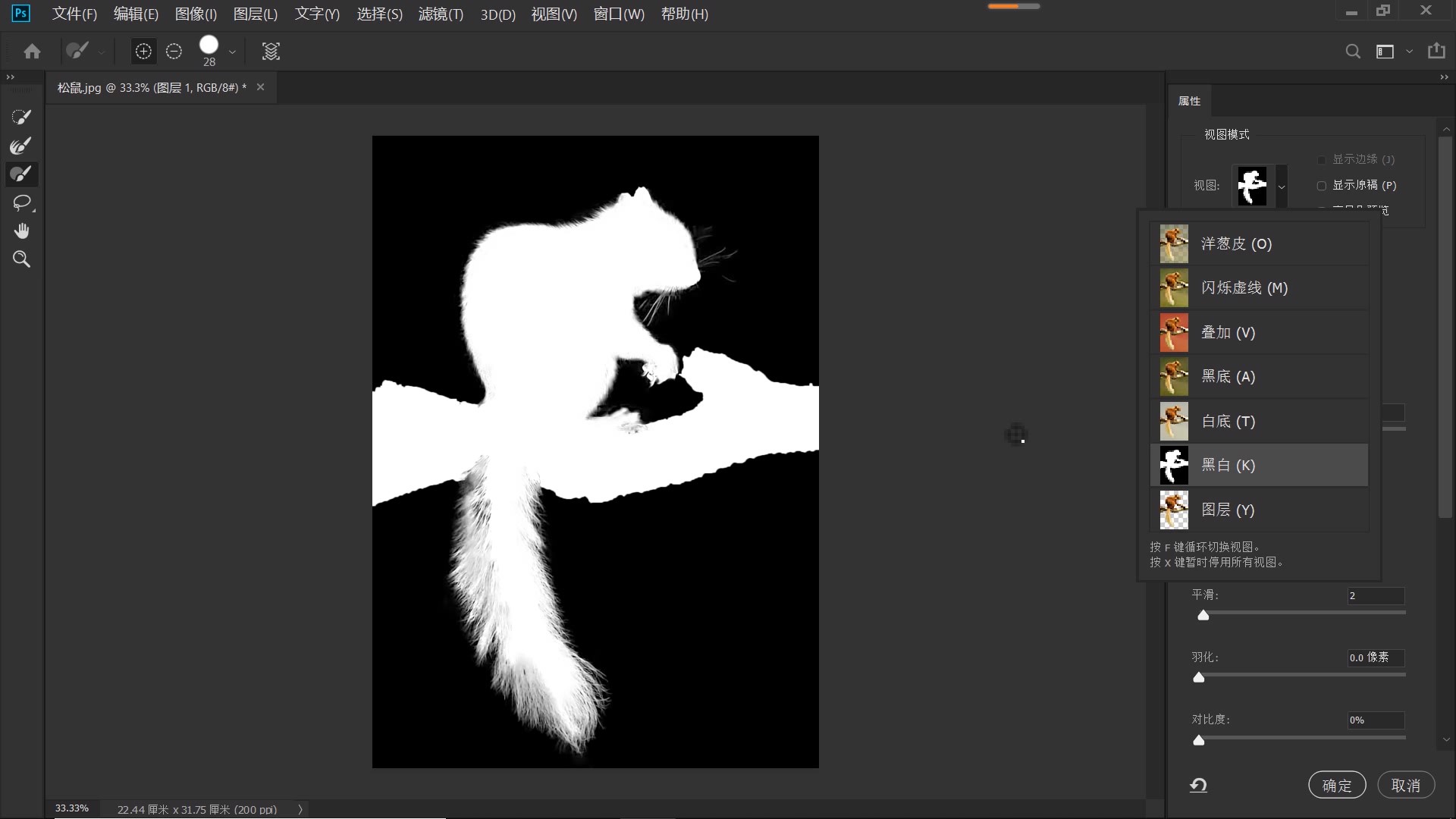Enable the 显示原稿 (P) checkbox

pos(1322,186)
